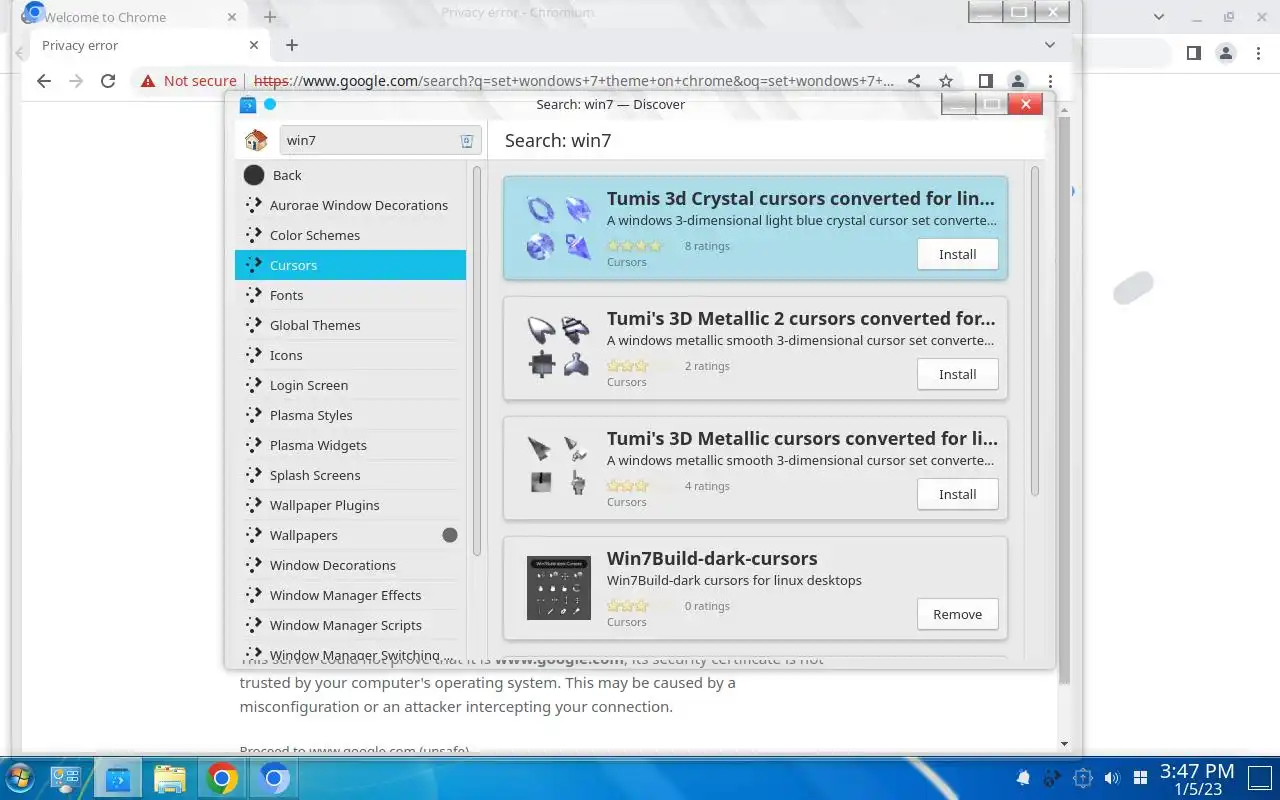The image size is (1280, 800).
Task: Select Plasma Widgets category
Action: (x=350, y=445)
